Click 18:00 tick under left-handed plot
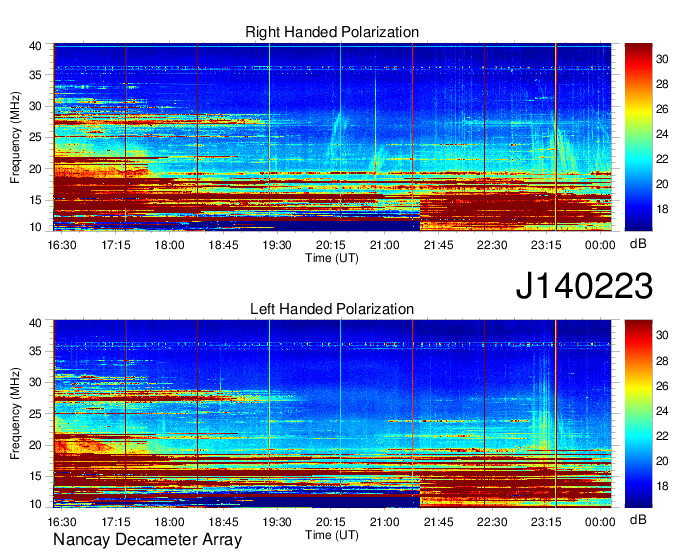680x552 pixels. click(x=170, y=522)
